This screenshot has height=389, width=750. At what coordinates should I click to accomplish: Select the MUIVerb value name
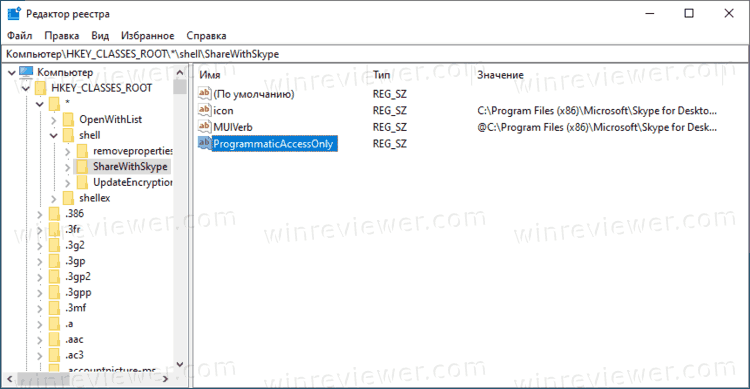tap(233, 127)
